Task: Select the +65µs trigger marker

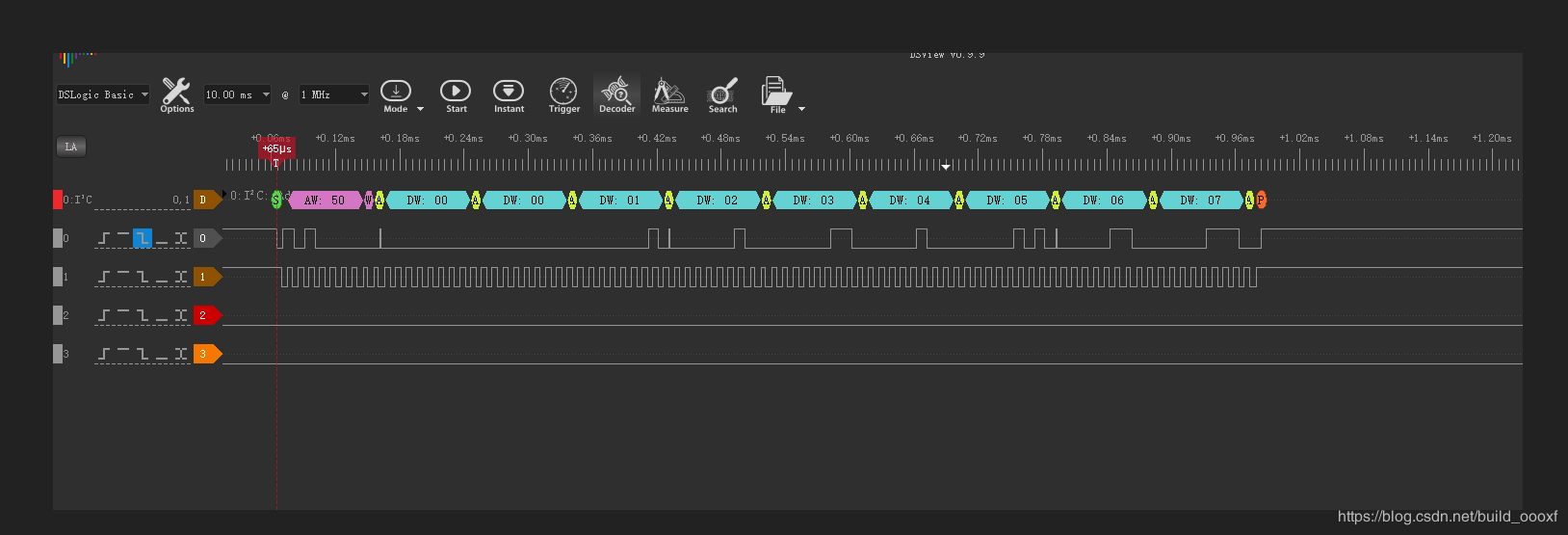Action: click(276, 149)
